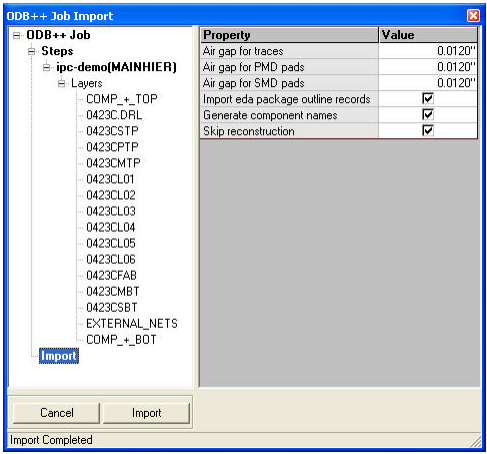Edit Air gap for traces value
Image resolution: width=487 pixels, height=454 pixels.
point(428,51)
